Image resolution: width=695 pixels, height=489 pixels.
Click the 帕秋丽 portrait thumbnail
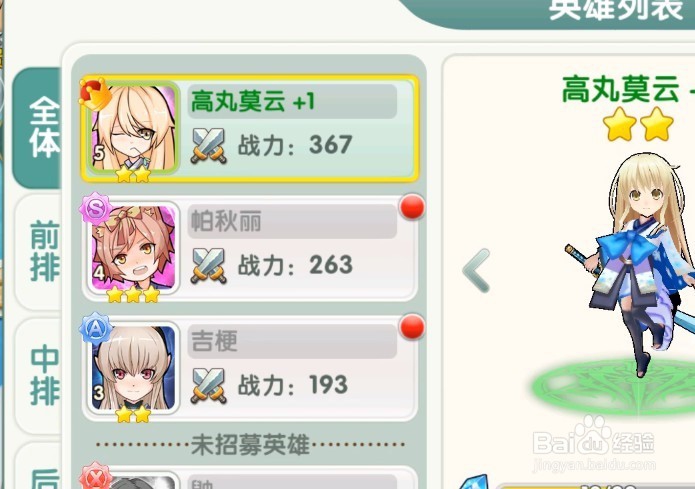(133, 248)
